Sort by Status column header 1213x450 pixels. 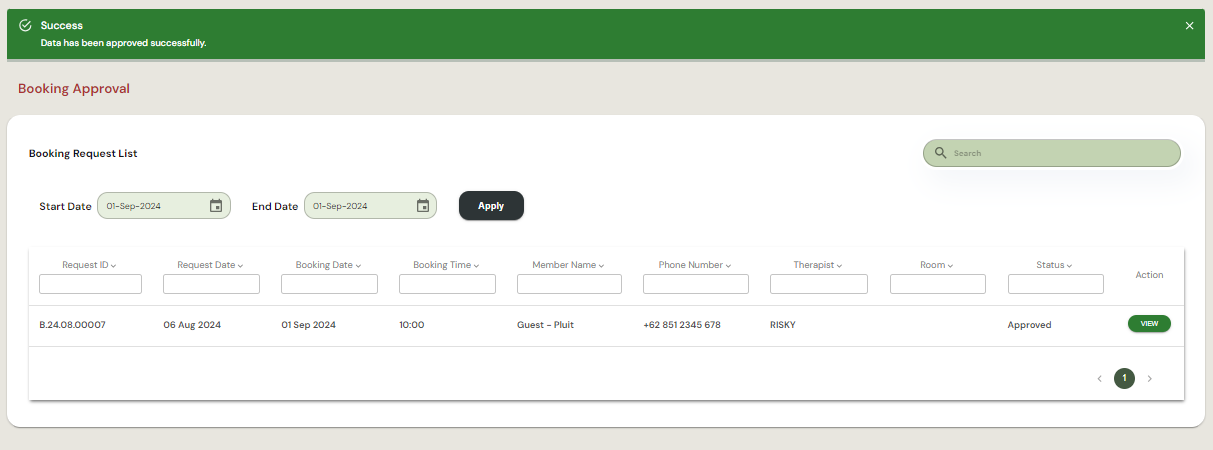[x=1054, y=265]
